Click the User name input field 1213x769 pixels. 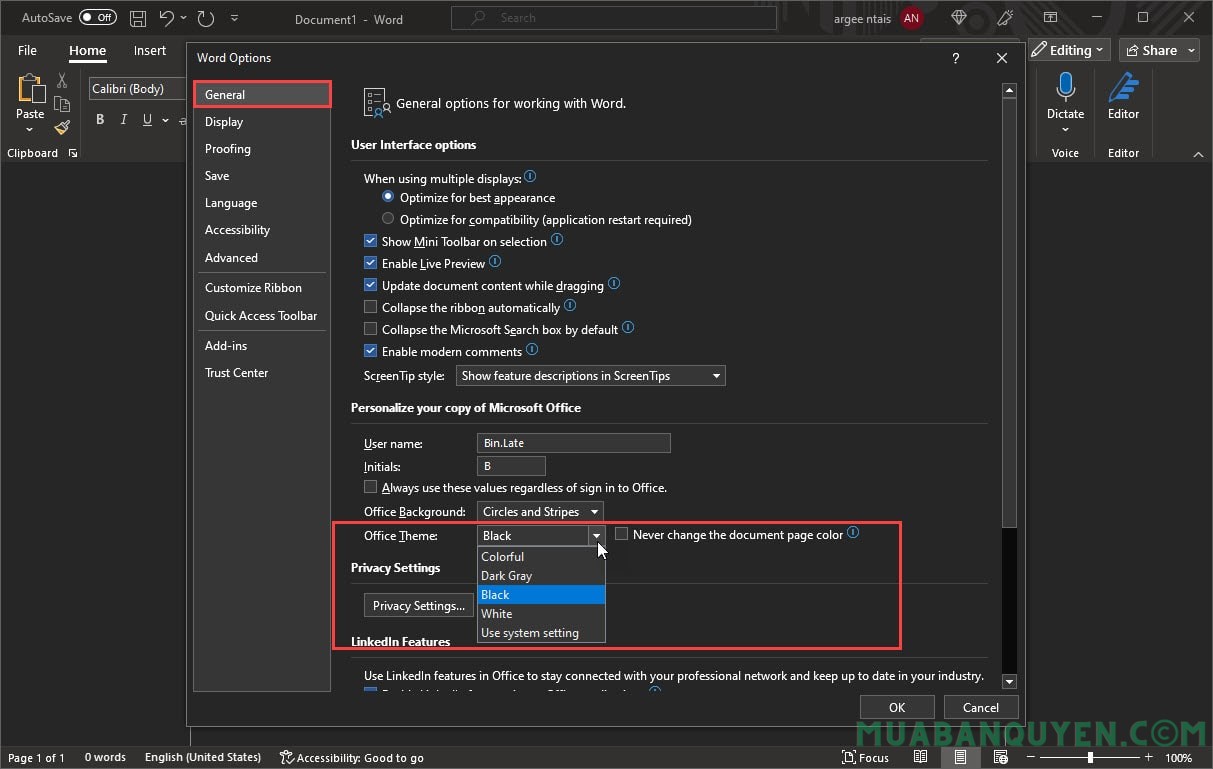click(x=574, y=443)
